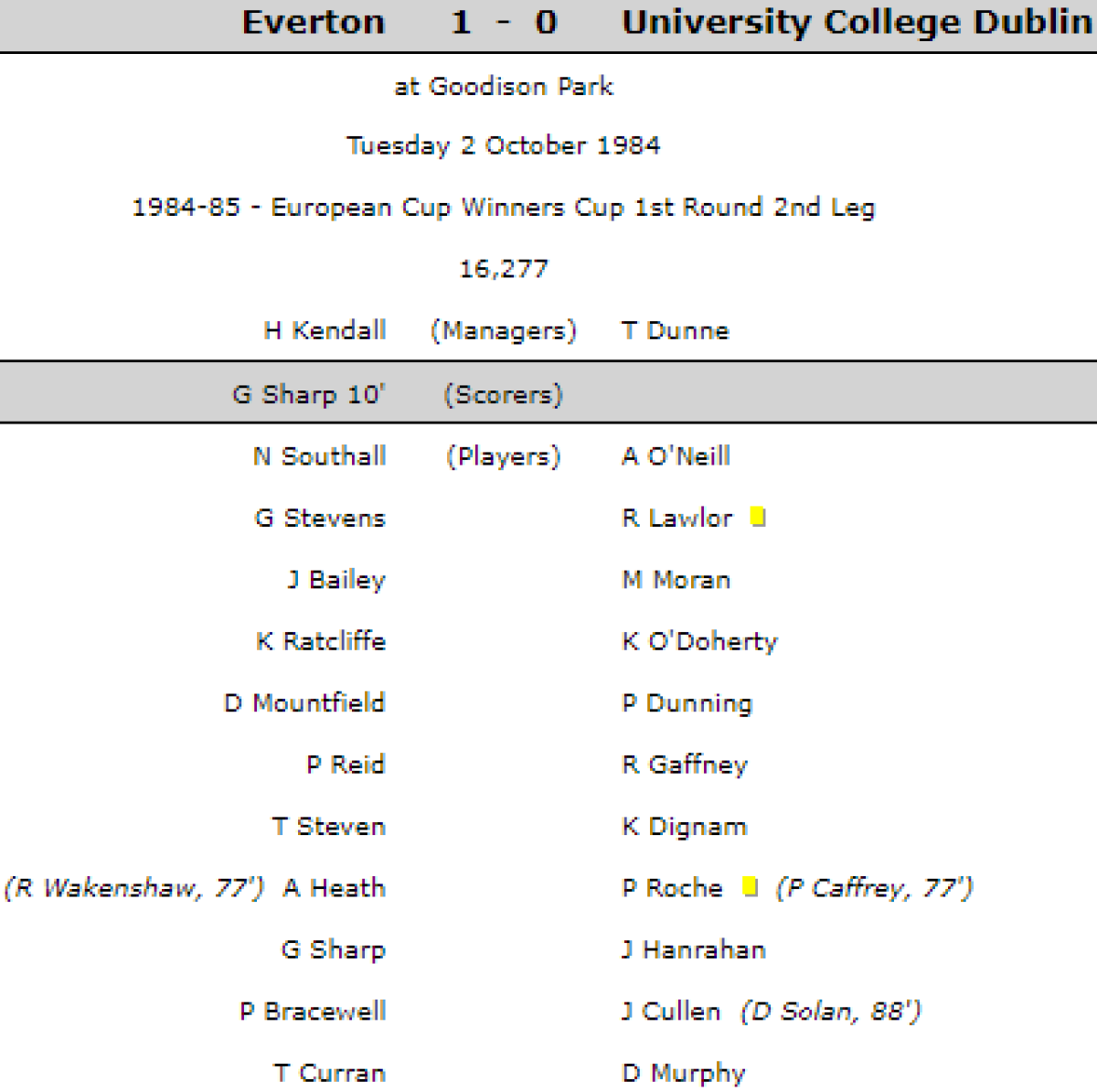Image resolution: width=1097 pixels, height=1092 pixels.
Task: Click on D Mountfield in the lineup
Action: click(x=304, y=702)
